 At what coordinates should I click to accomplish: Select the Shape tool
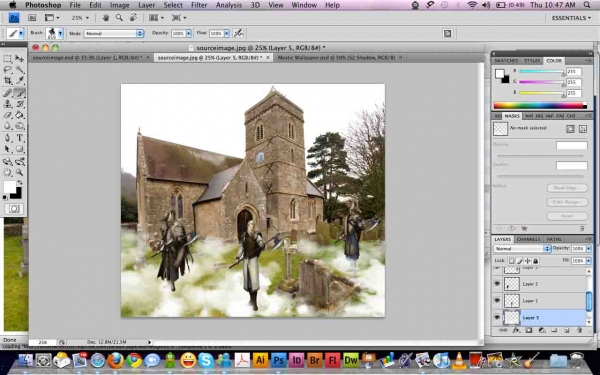[x=20, y=149]
